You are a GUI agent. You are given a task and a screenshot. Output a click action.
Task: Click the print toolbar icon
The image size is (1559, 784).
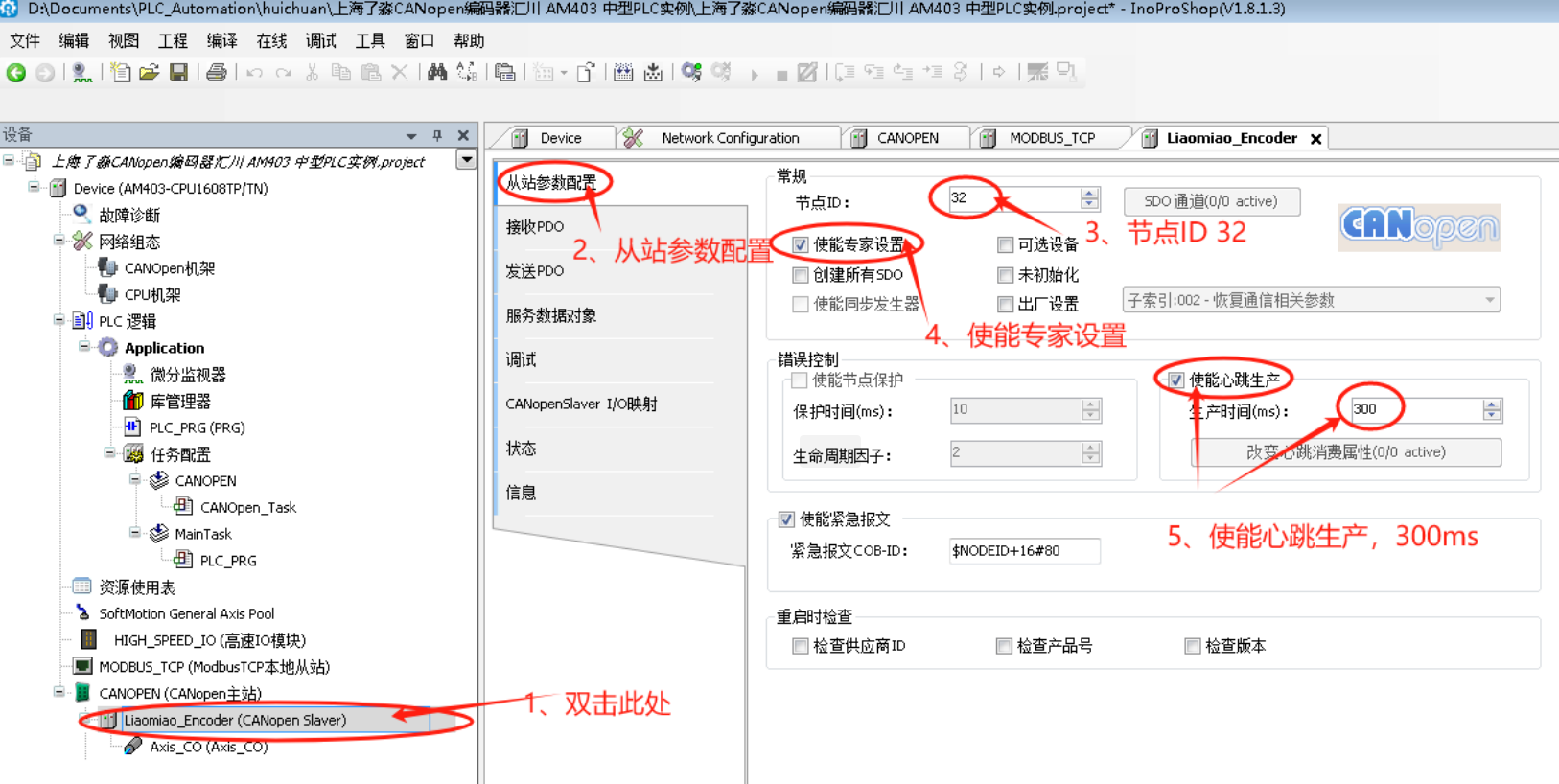(217, 73)
